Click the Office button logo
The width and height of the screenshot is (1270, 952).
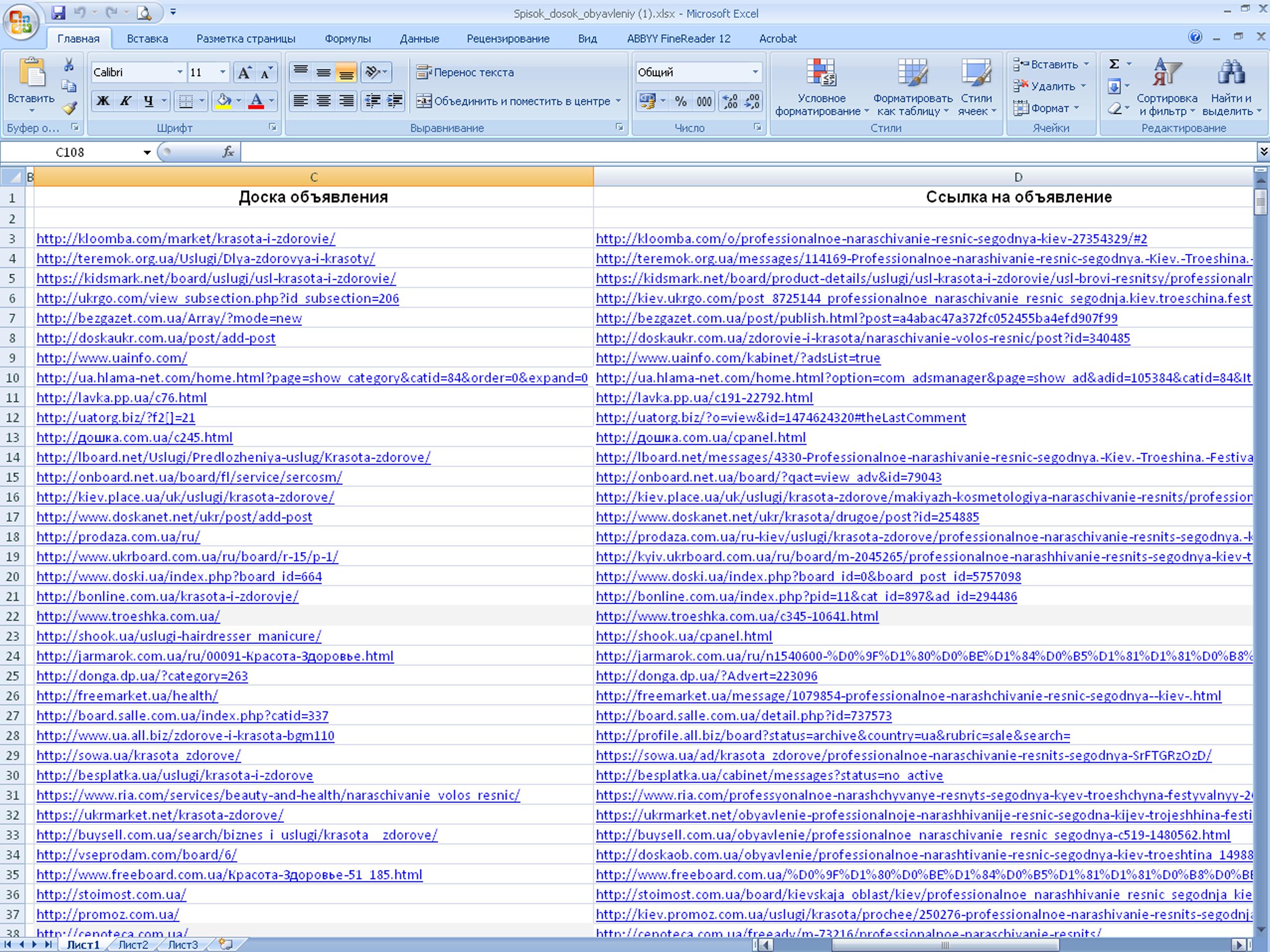[21, 22]
